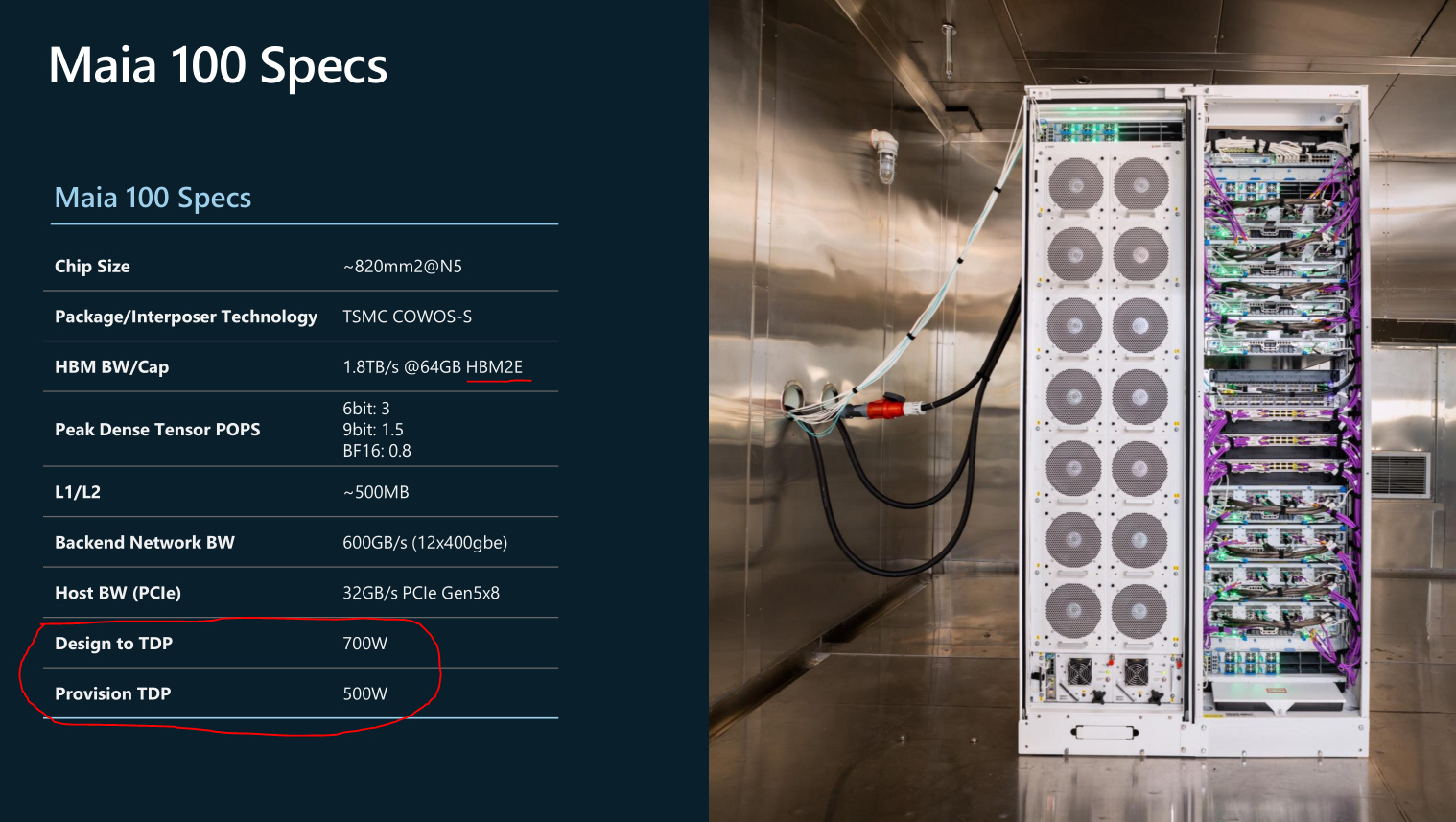Click the 'Peak Dense Tensor POPS' label

point(157,430)
